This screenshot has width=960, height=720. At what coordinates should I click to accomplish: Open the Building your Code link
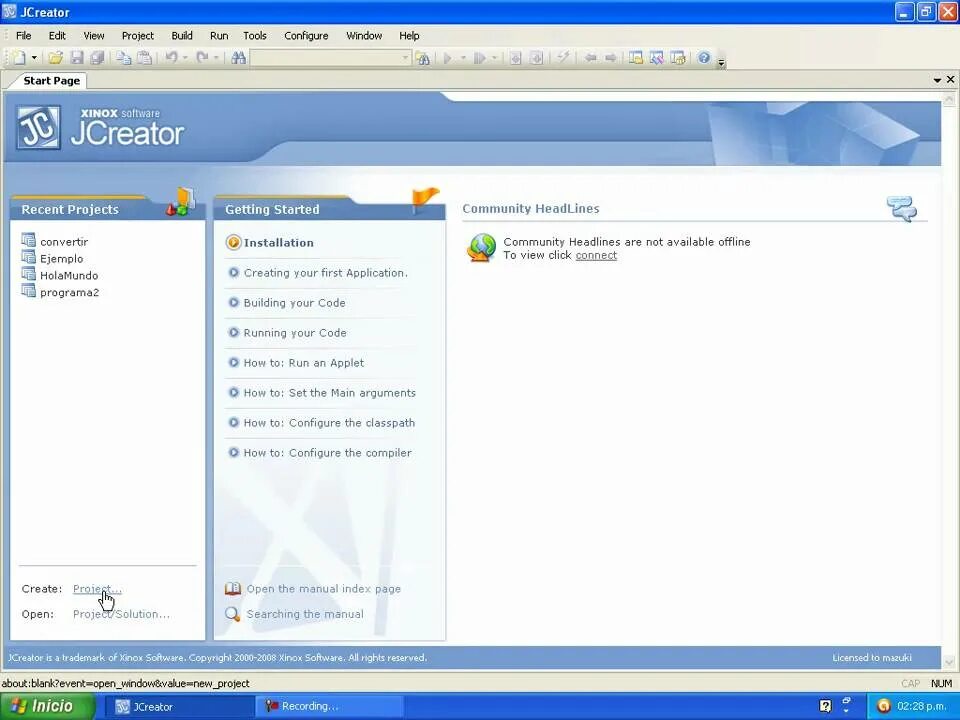[294, 302]
